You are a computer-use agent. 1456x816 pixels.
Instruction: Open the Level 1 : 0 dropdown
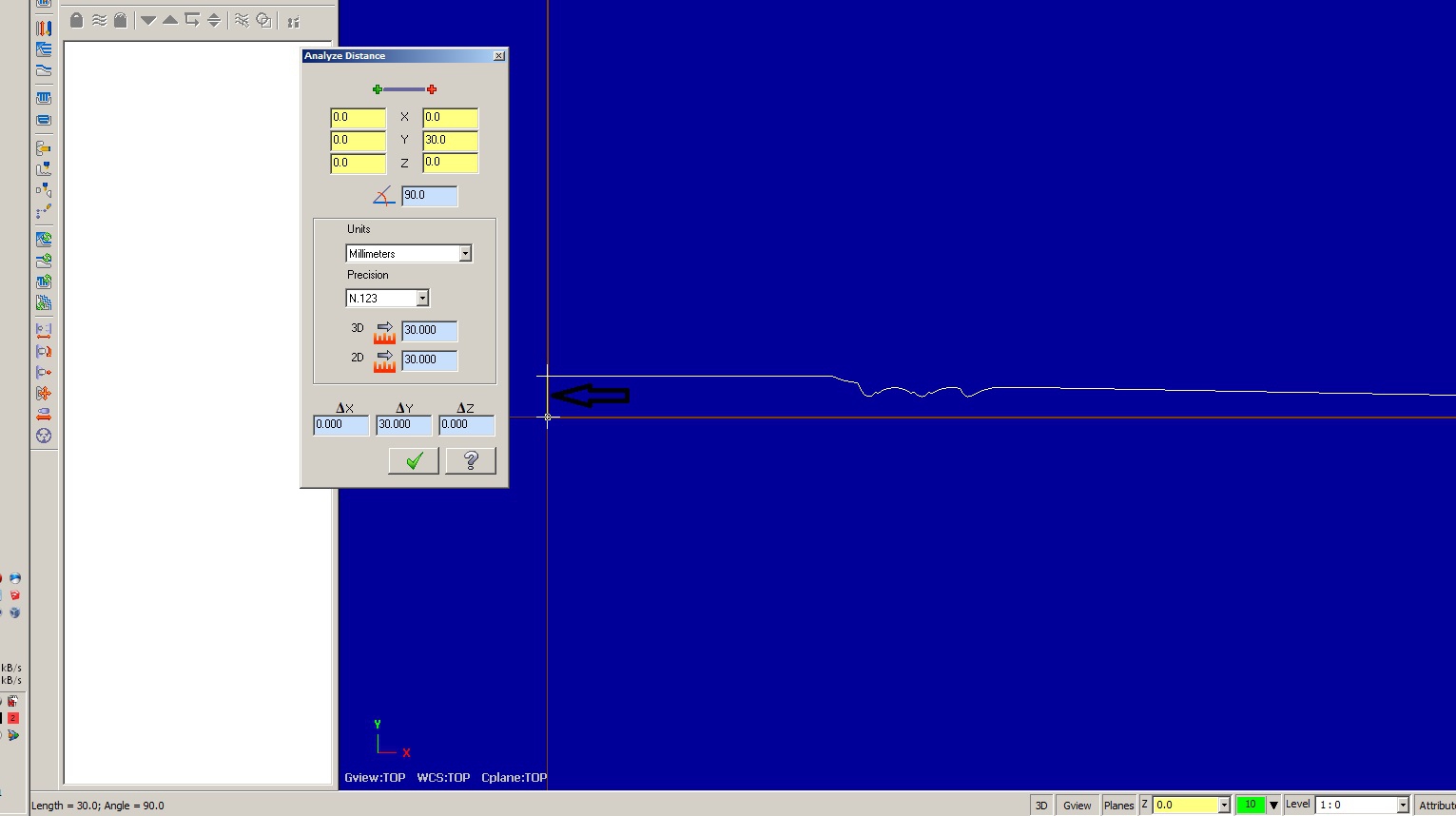pyautogui.click(x=1402, y=806)
